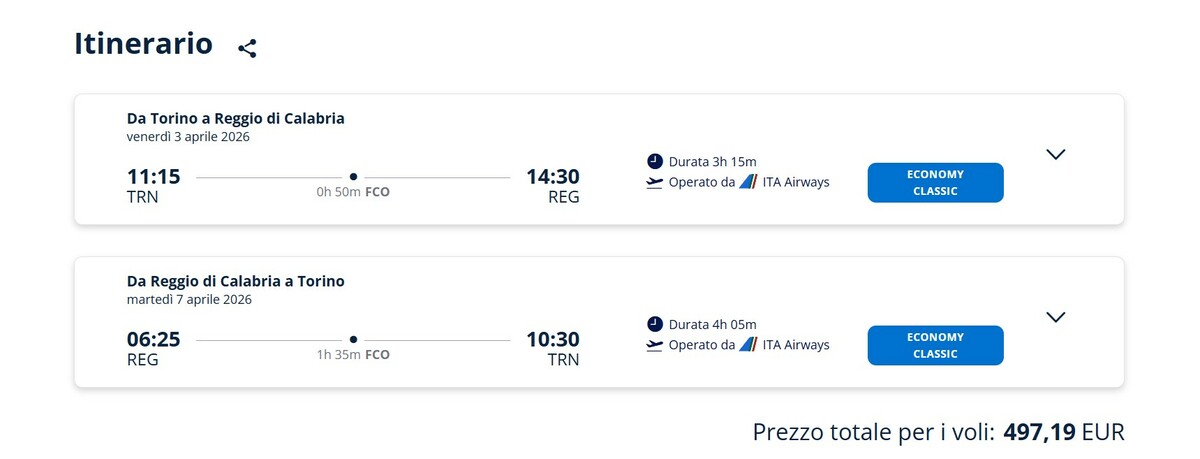1200x459 pixels.
Task: Click the airplane icon in the return flight card
Action: point(655,345)
